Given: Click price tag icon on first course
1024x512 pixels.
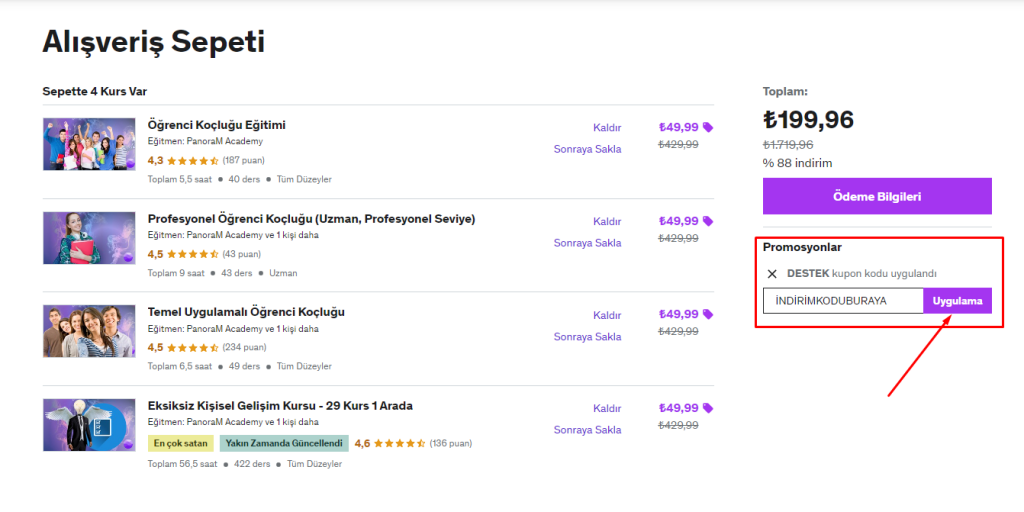Looking at the screenshot, I should [x=708, y=127].
